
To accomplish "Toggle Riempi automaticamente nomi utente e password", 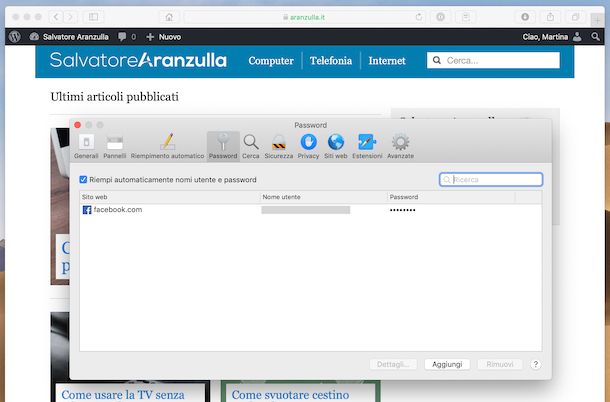I will [83, 179].
